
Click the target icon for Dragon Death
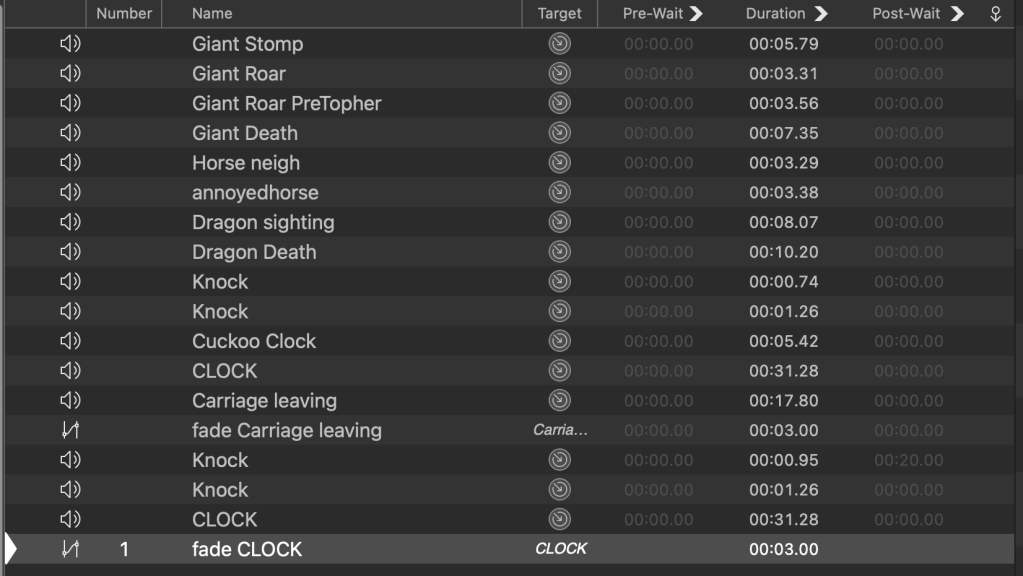coord(559,252)
